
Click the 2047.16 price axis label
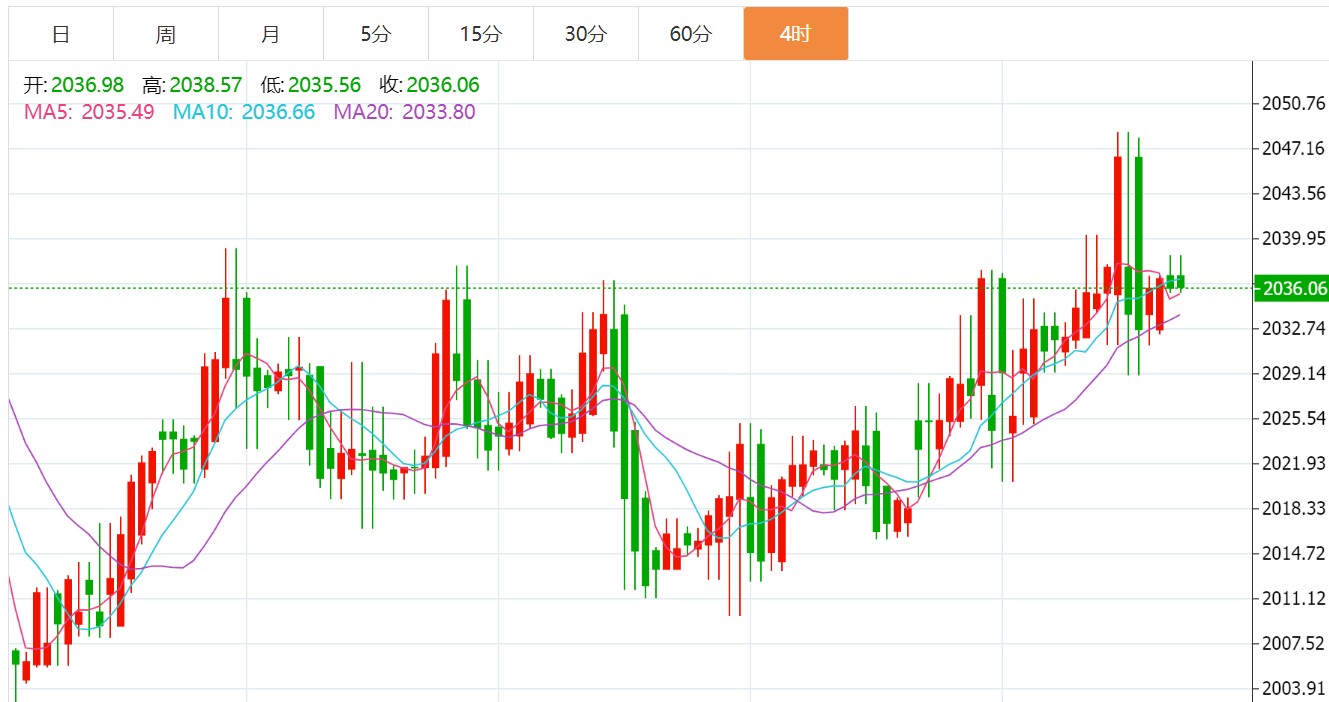pyautogui.click(x=1294, y=149)
